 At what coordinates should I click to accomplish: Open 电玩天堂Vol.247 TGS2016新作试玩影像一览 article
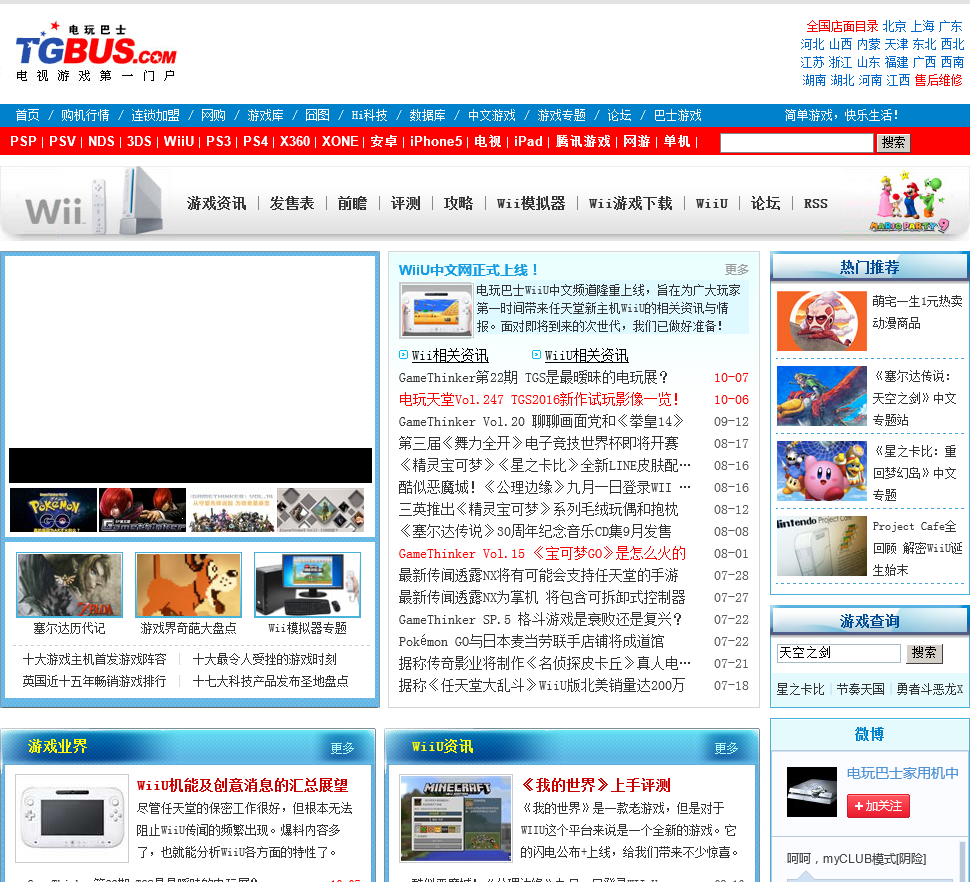[x=539, y=400]
